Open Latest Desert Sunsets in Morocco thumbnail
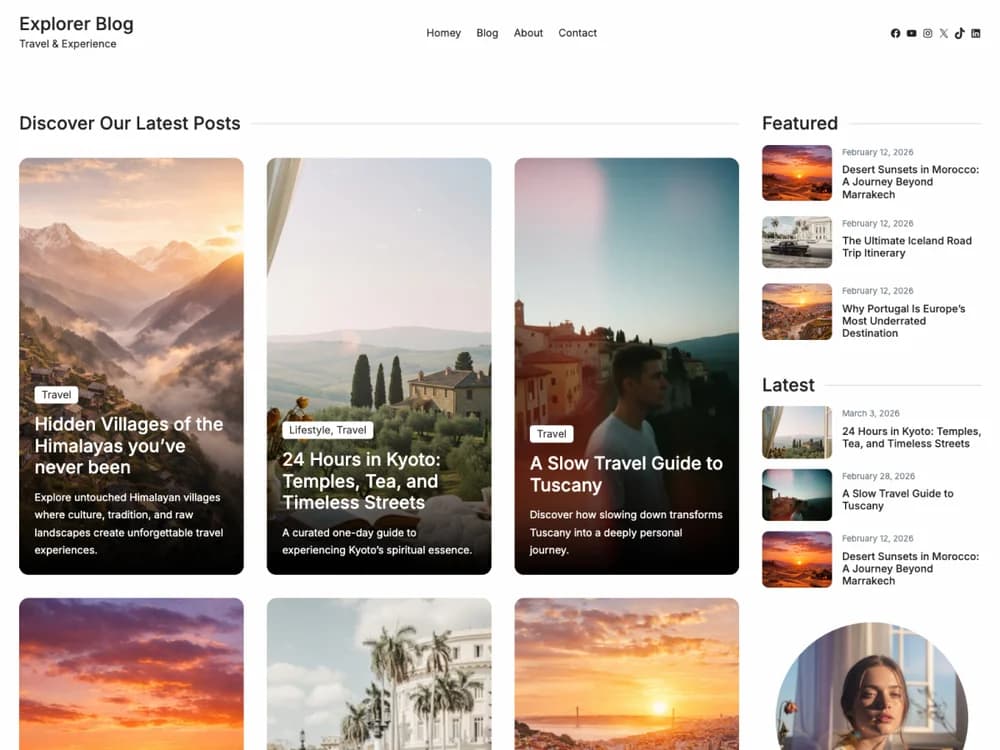 797,559
